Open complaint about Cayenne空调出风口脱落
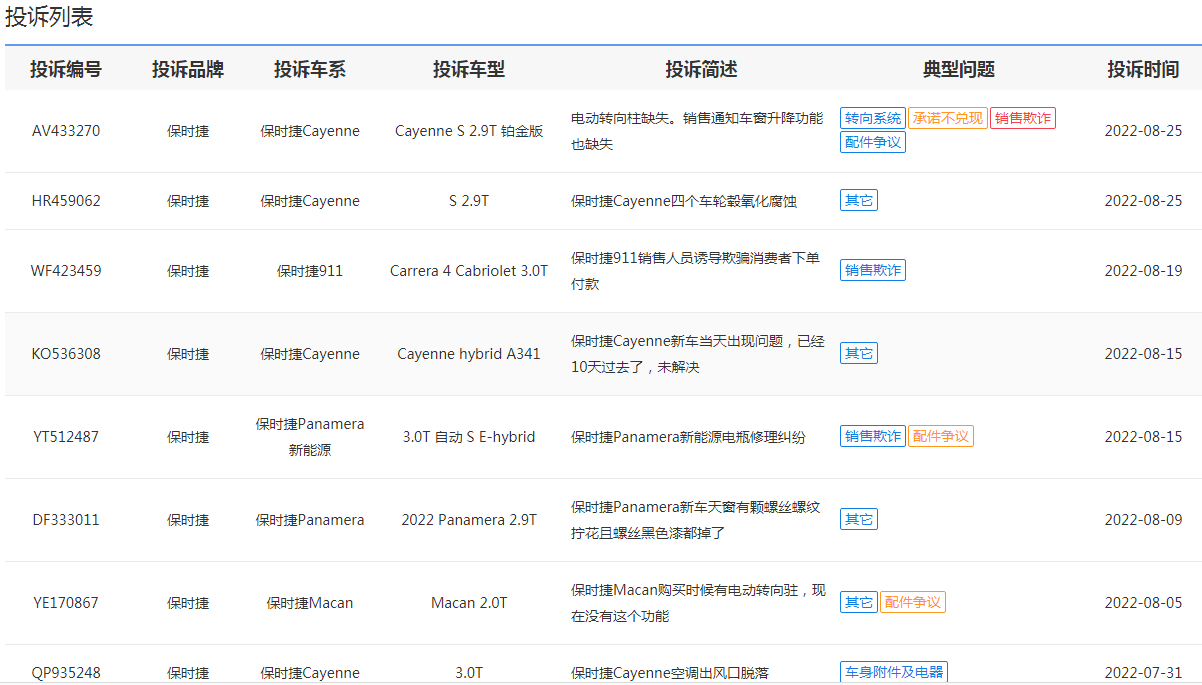Image resolution: width=1202 pixels, height=685 pixels. [670, 673]
